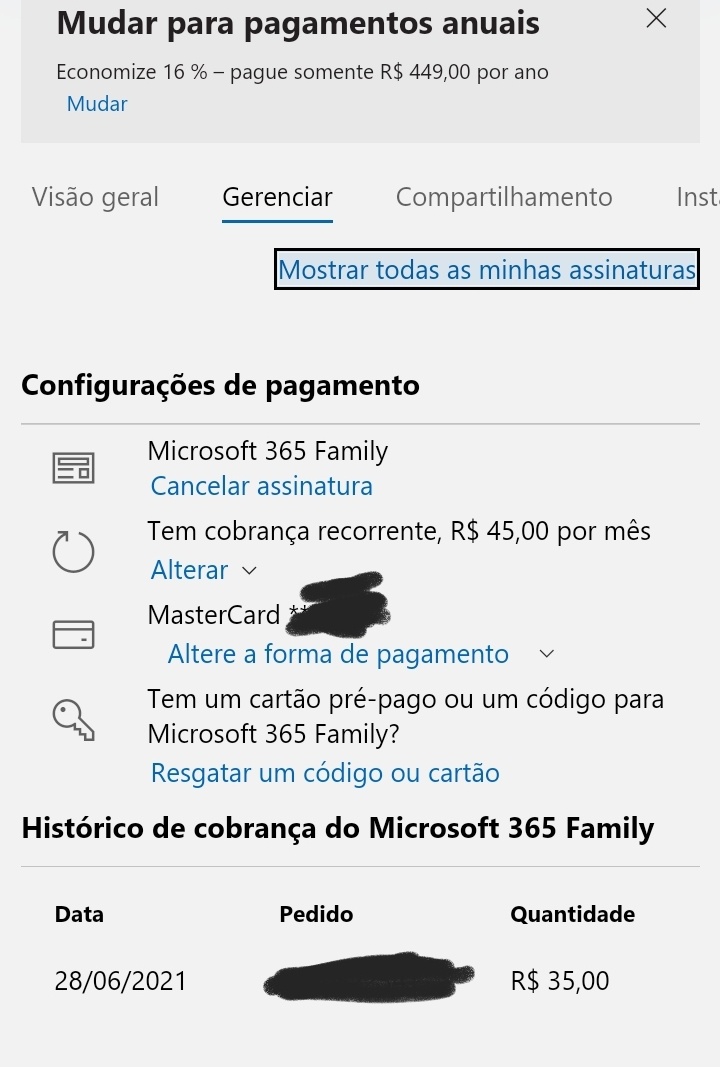The image size is (720, 1067).
Task: Select the Gerenciar tab
Action: [277, 197]
